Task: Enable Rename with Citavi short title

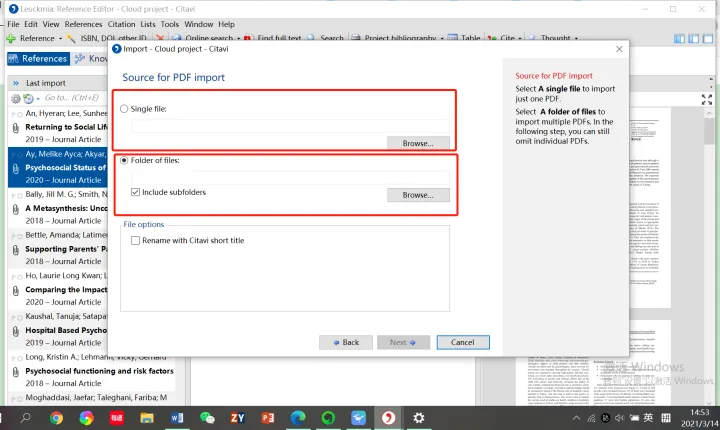Action: click(x=136, y=240)
